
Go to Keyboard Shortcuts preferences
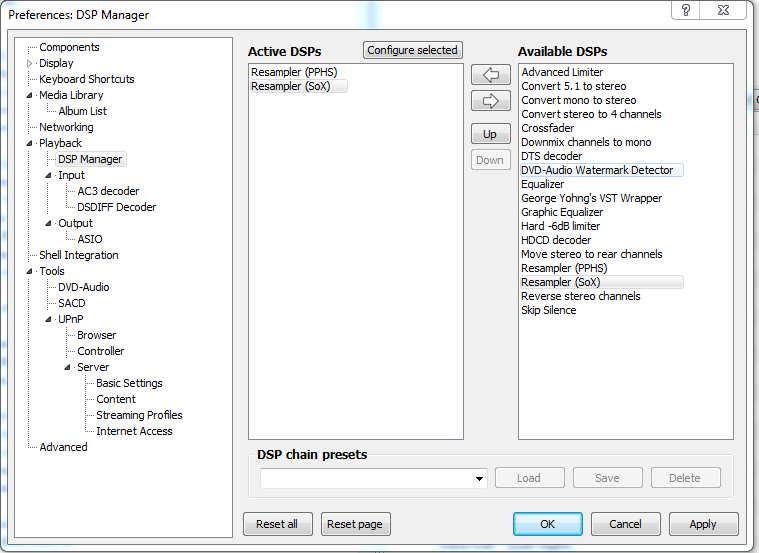[87, 79]
